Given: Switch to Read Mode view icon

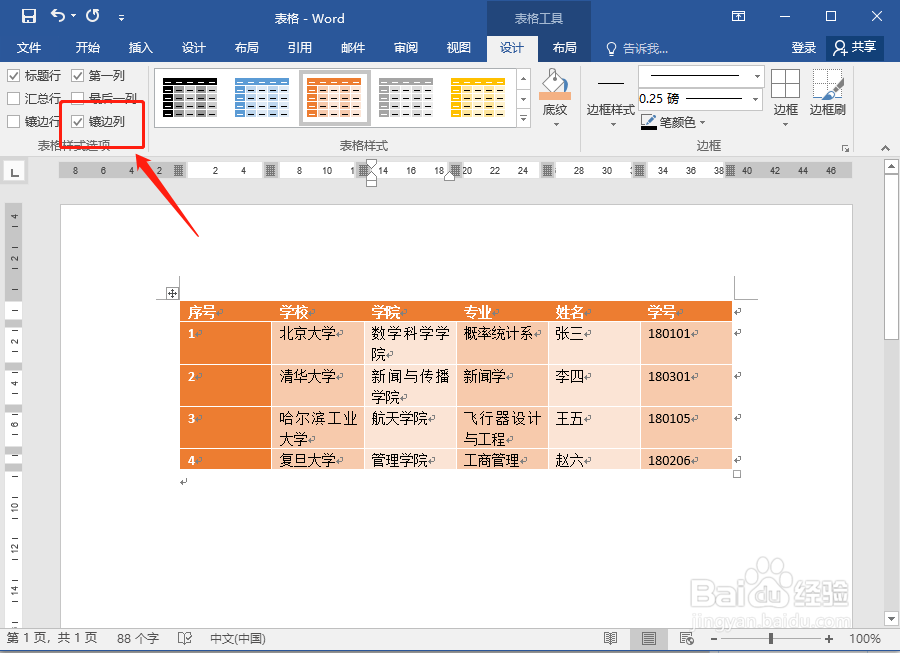Looking at the screenshot, I should [x=611, y=638].
